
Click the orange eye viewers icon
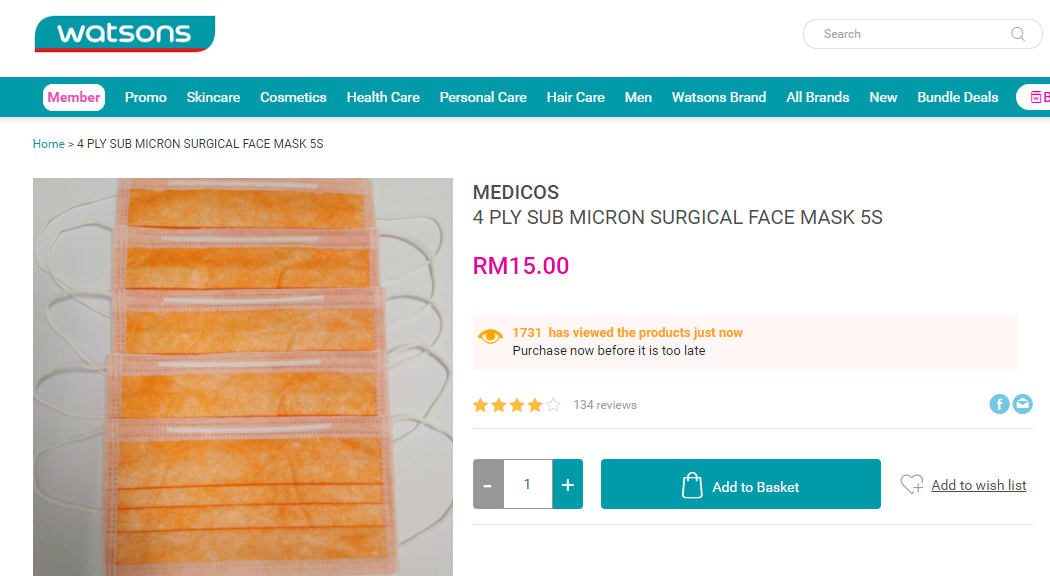click(490, 336)
